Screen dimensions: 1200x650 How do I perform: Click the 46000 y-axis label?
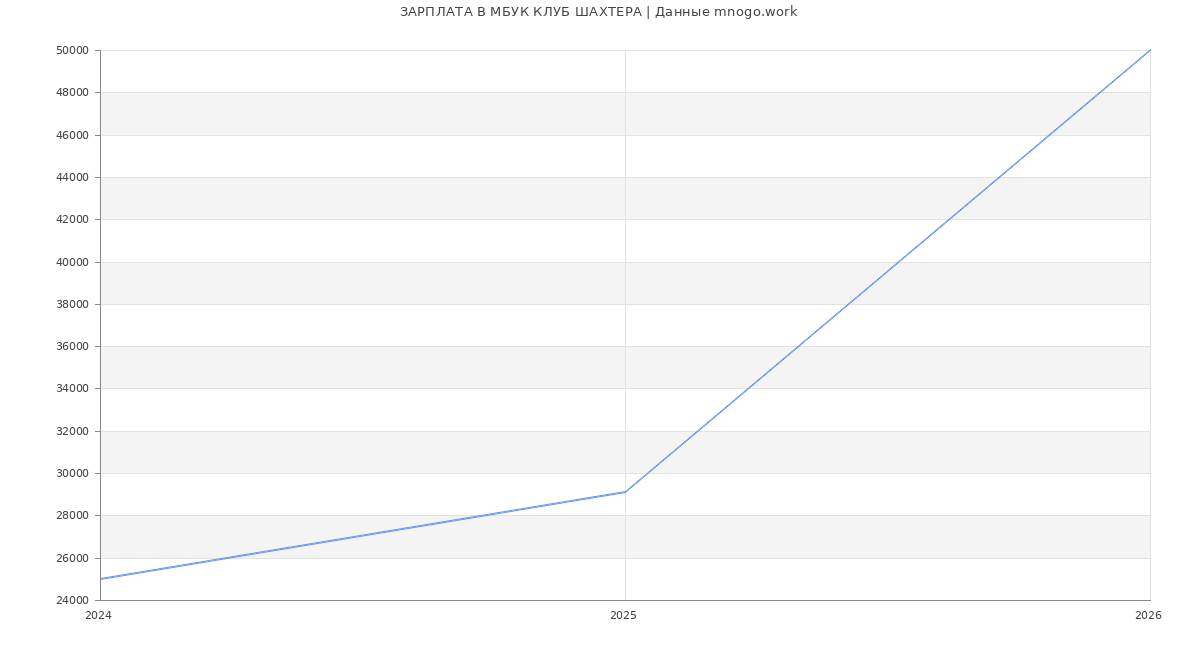[73, 135]
